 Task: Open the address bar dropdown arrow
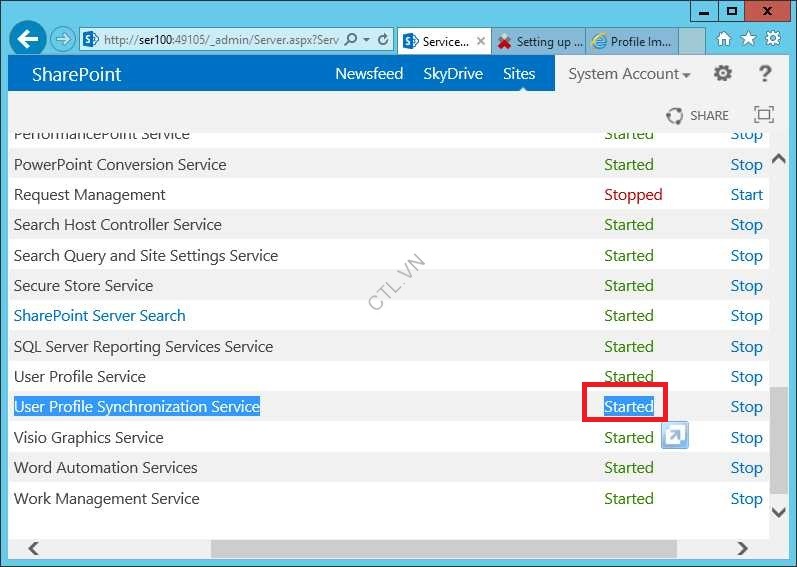366,40
